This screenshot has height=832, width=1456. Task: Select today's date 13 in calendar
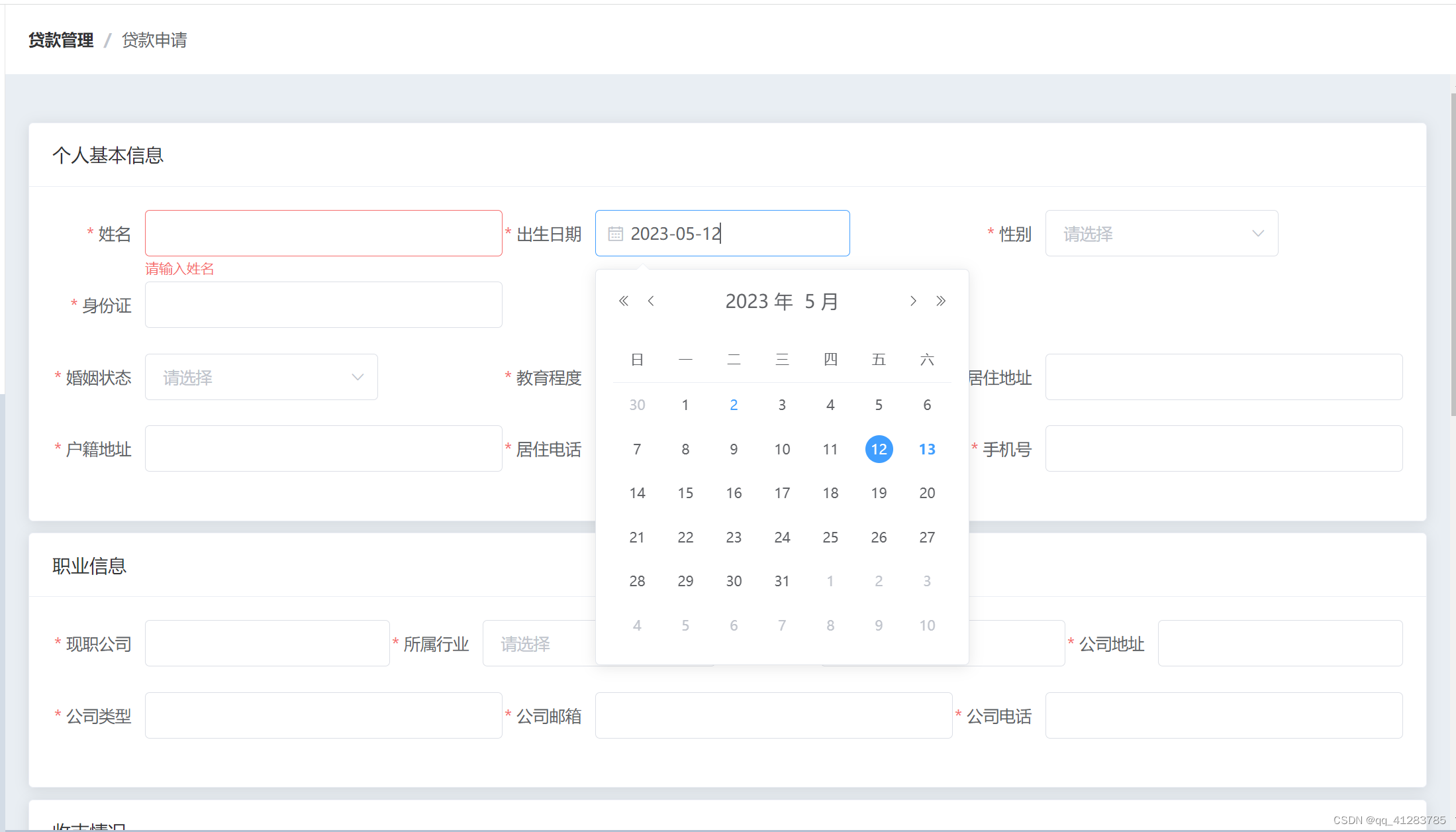click(x=927, y=449)
